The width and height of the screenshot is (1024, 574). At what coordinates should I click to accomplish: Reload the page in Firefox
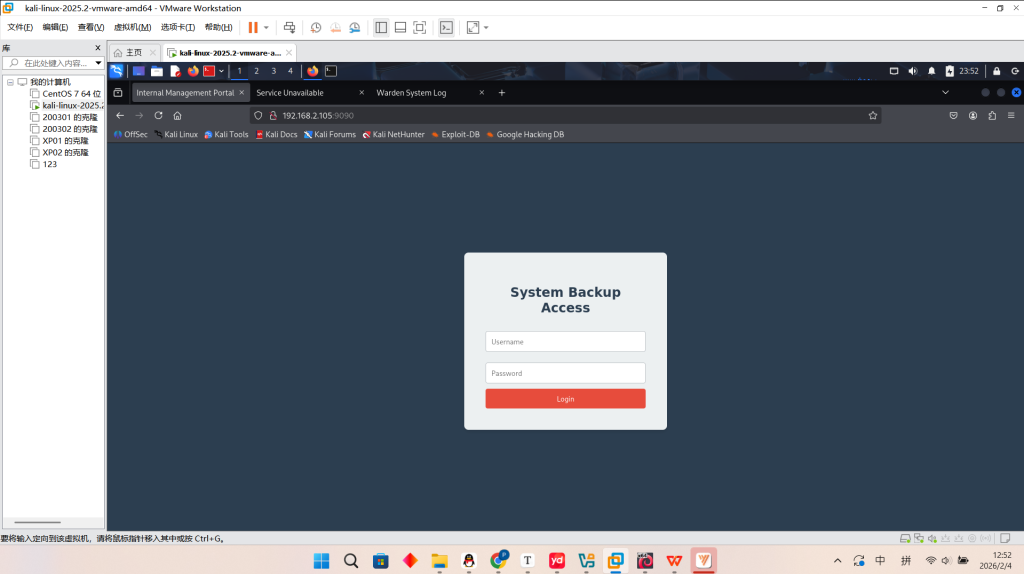point(158,115)
